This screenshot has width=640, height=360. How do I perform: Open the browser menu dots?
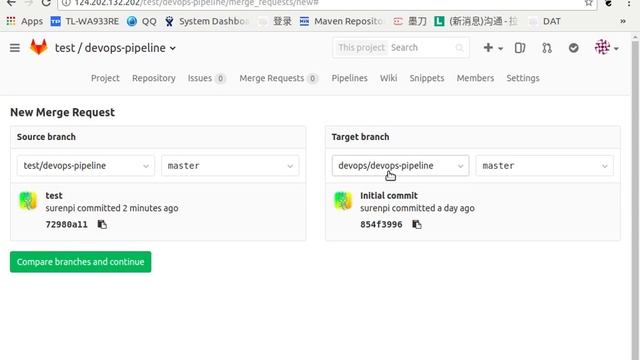pyautogui.click(x=629, y=3)
